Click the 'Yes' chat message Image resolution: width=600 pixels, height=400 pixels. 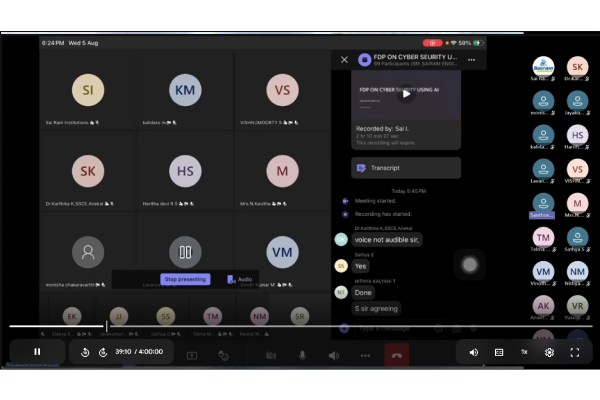tap(360, 266)
